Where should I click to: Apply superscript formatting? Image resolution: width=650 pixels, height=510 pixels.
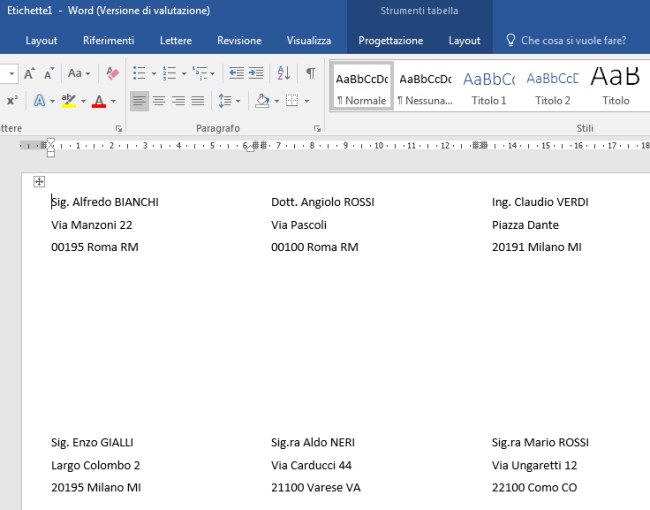click(12, 101)
